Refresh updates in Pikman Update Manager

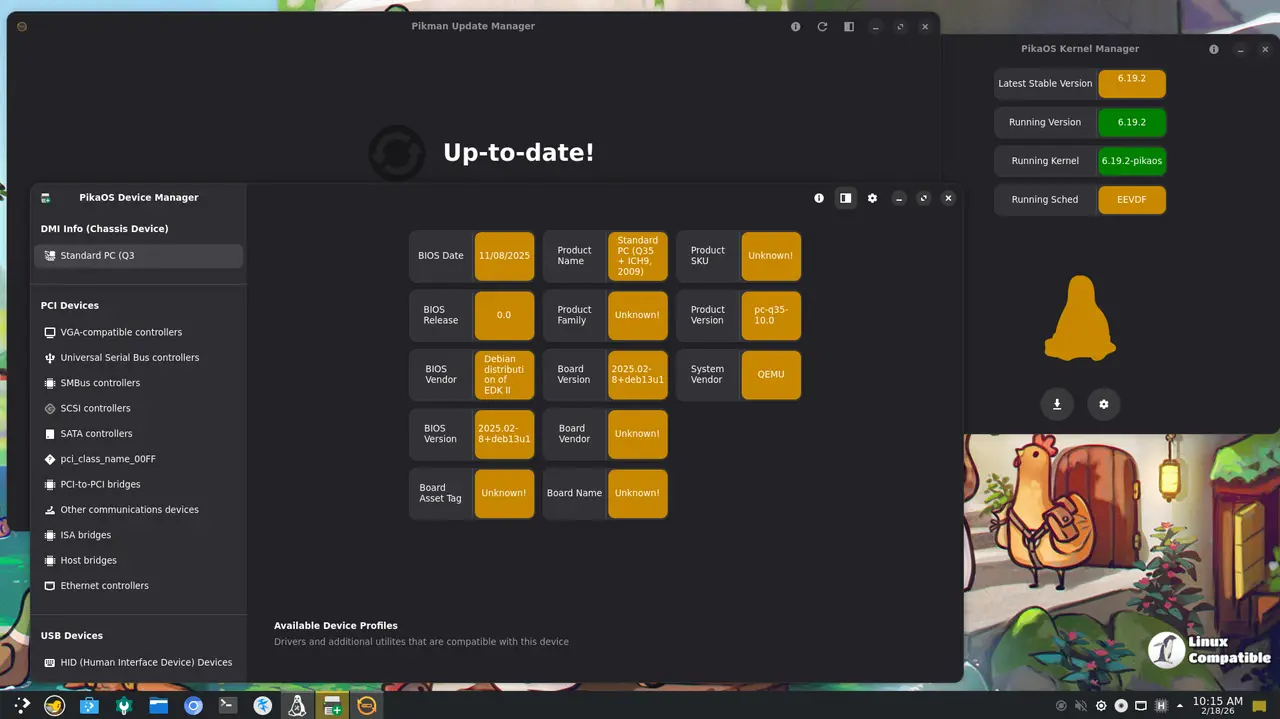point(822,27)
